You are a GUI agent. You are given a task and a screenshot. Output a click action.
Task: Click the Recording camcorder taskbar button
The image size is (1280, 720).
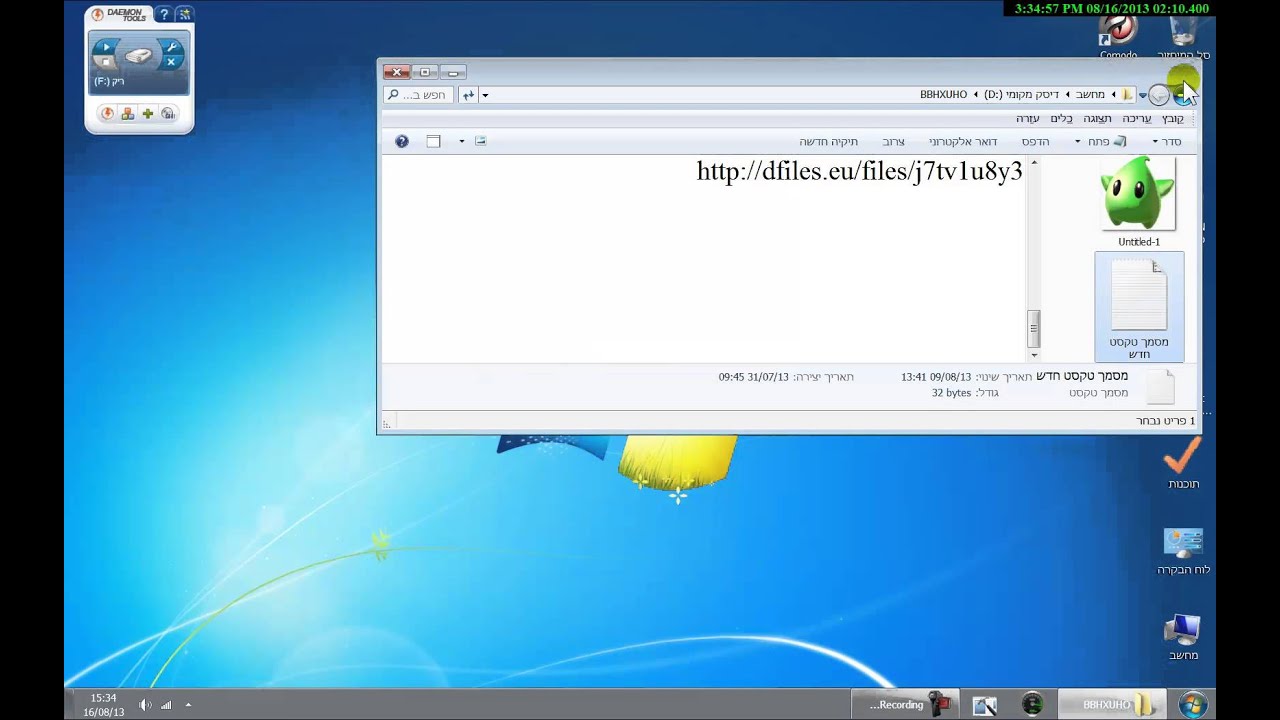point(907,705)
